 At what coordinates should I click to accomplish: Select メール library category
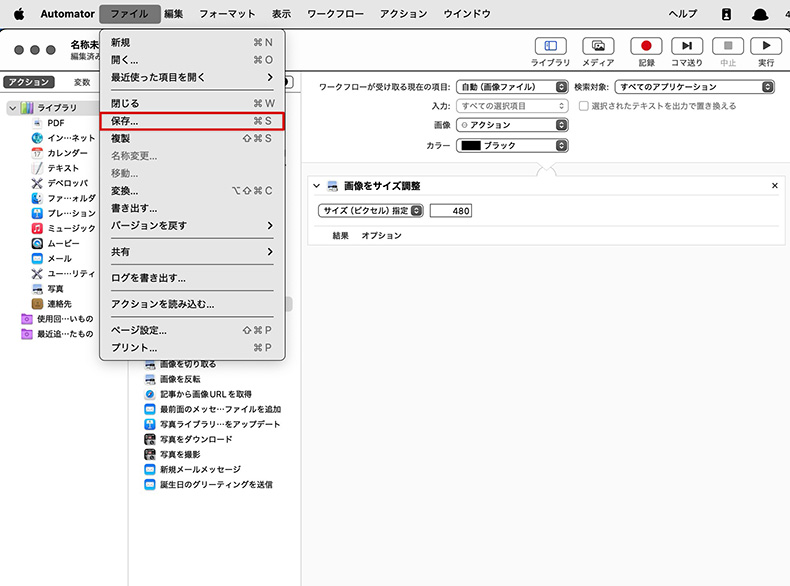[x=52, y=259]
